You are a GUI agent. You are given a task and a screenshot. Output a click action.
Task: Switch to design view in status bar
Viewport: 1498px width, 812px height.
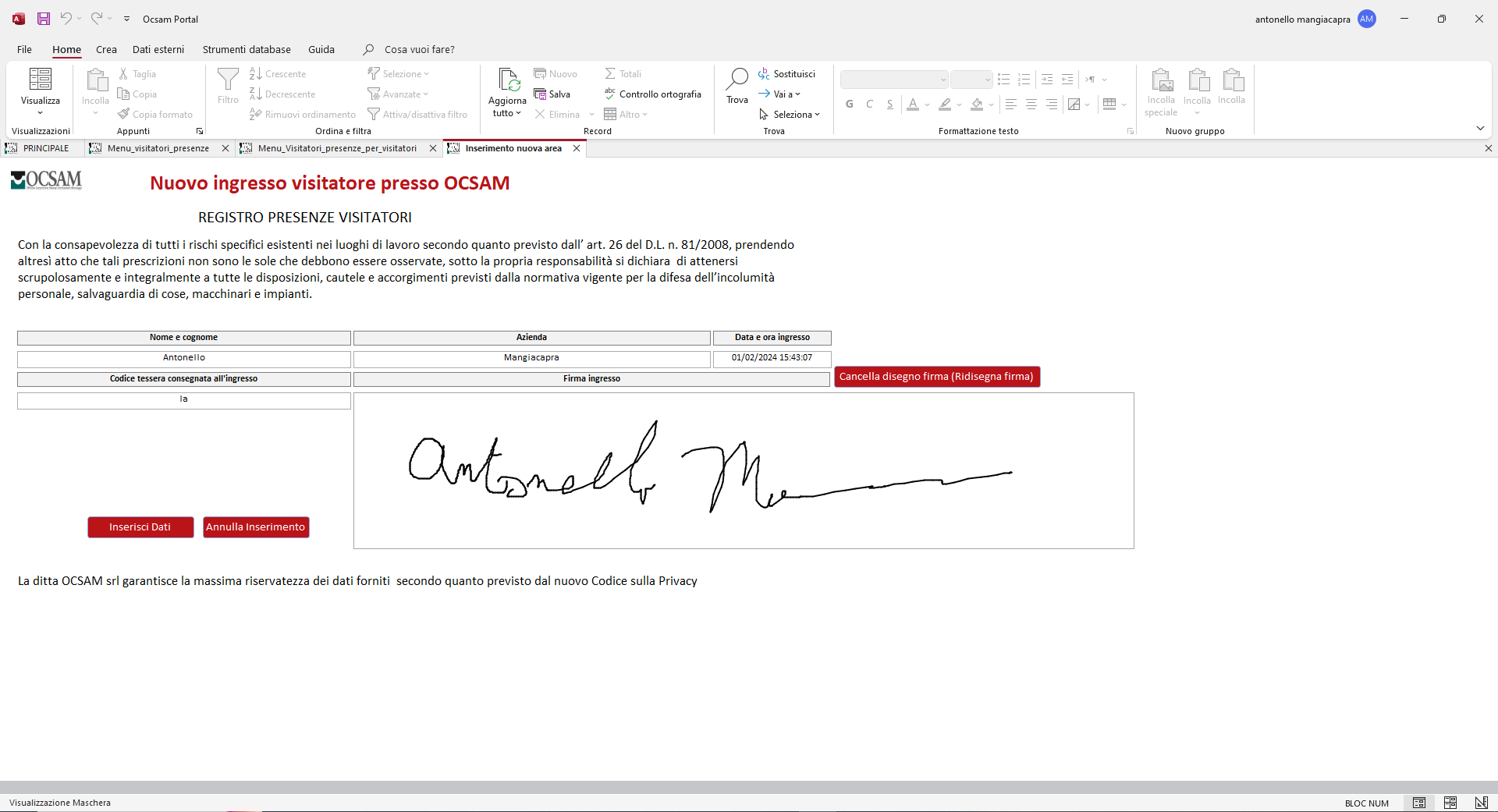click(1481, 803)
